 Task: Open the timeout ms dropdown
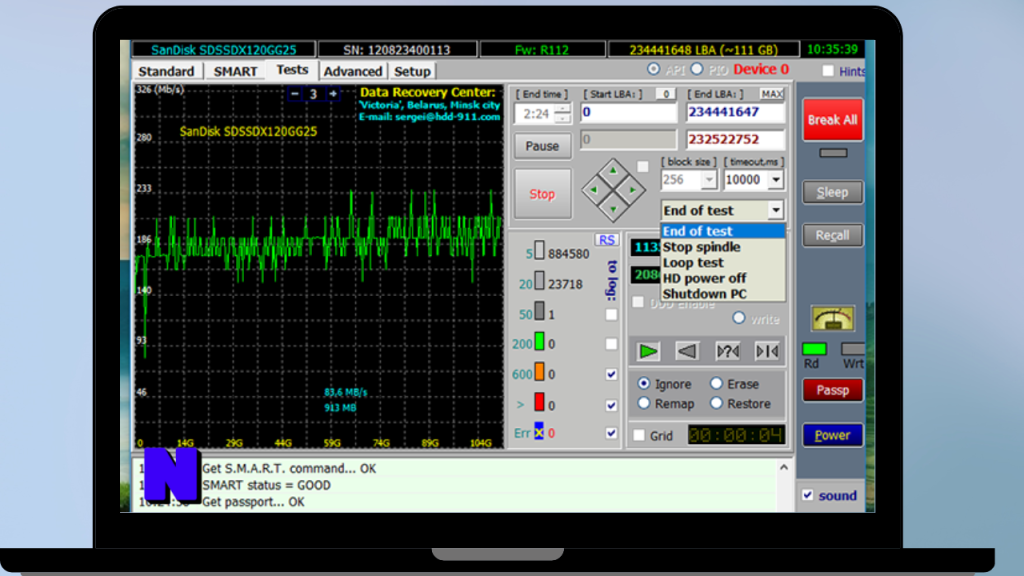point(775,180)
